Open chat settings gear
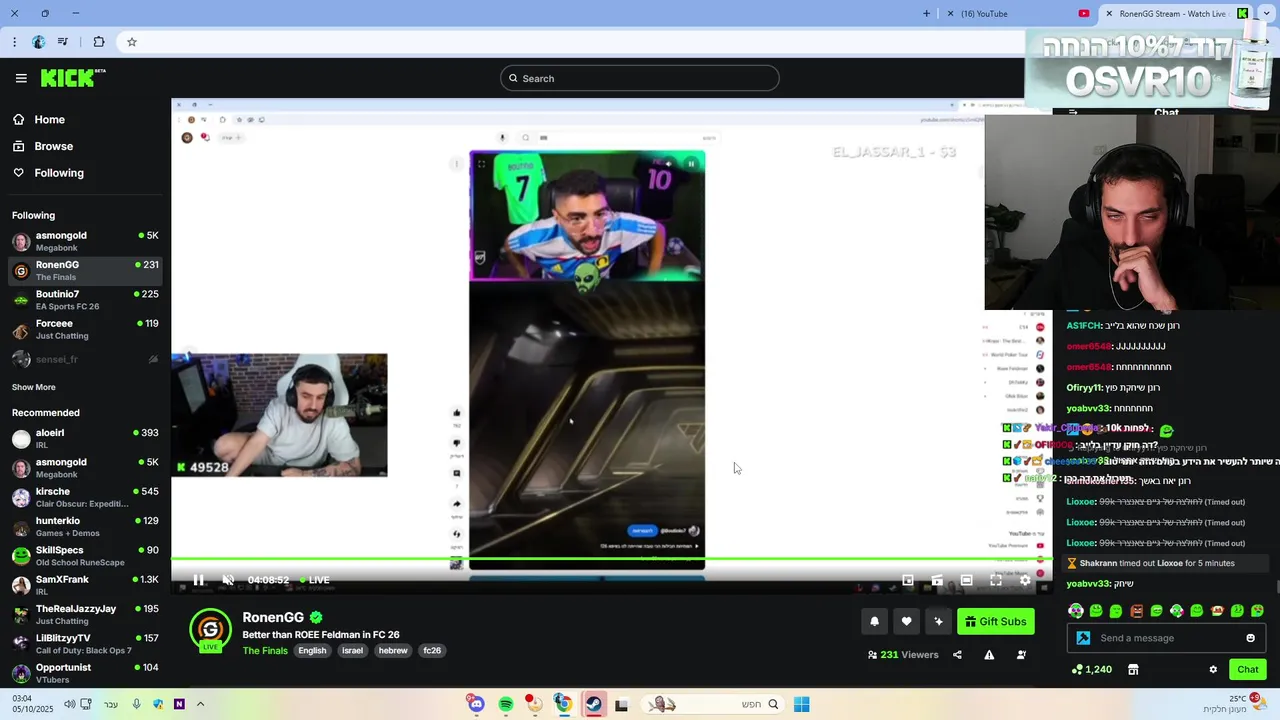Screen dimensions: 1280x720 (x=1213, y=670)
